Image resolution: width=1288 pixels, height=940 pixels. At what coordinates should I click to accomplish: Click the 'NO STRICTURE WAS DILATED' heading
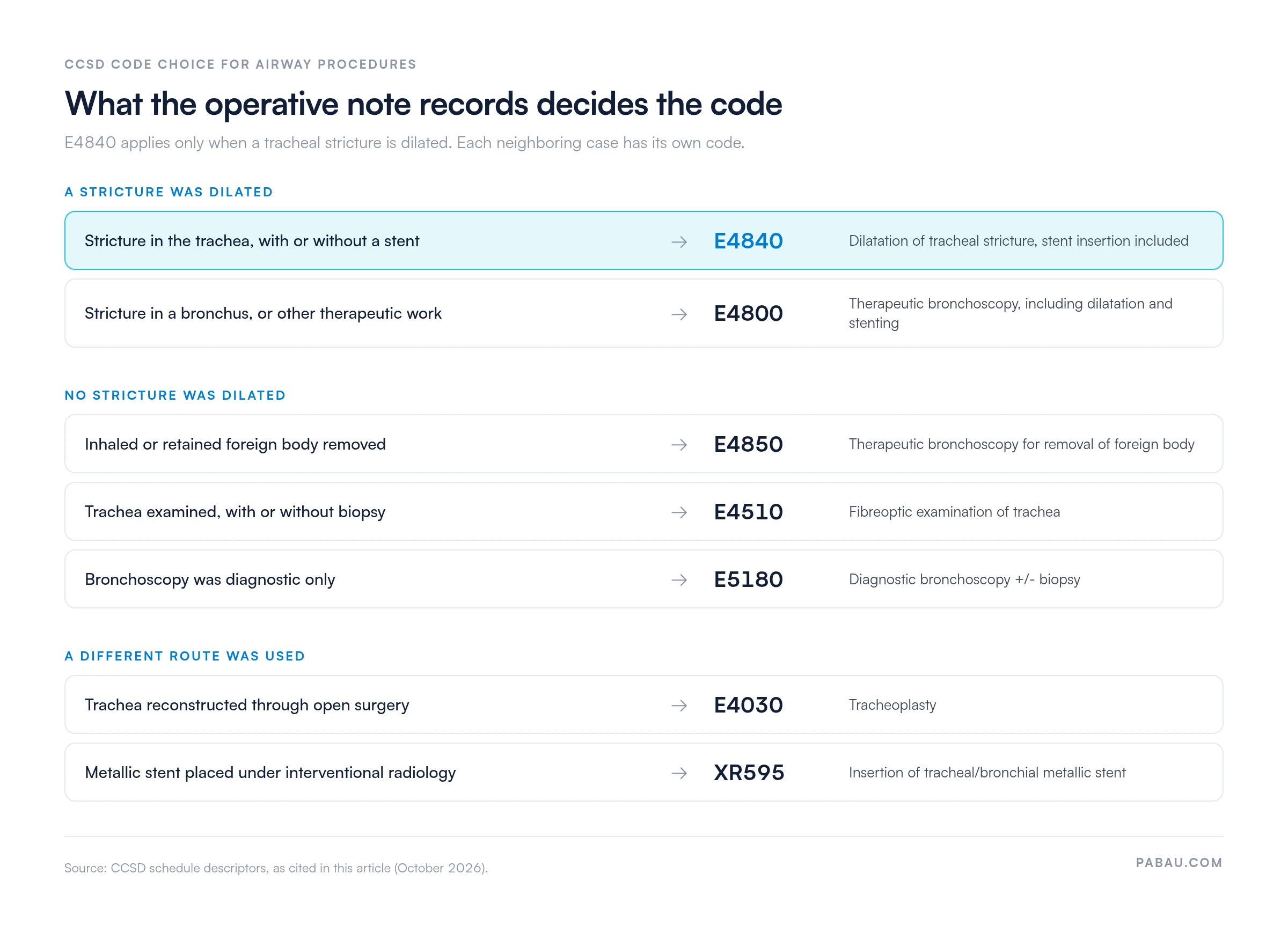click(175, 395)
